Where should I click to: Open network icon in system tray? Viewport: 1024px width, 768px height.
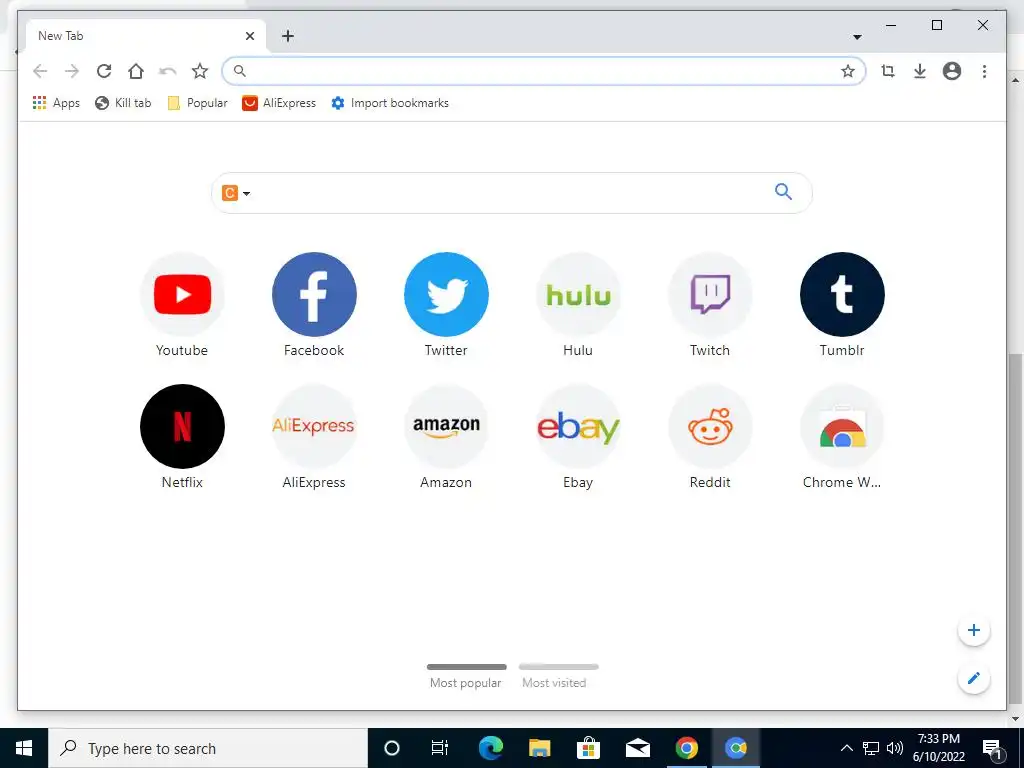tap(871, 748)
